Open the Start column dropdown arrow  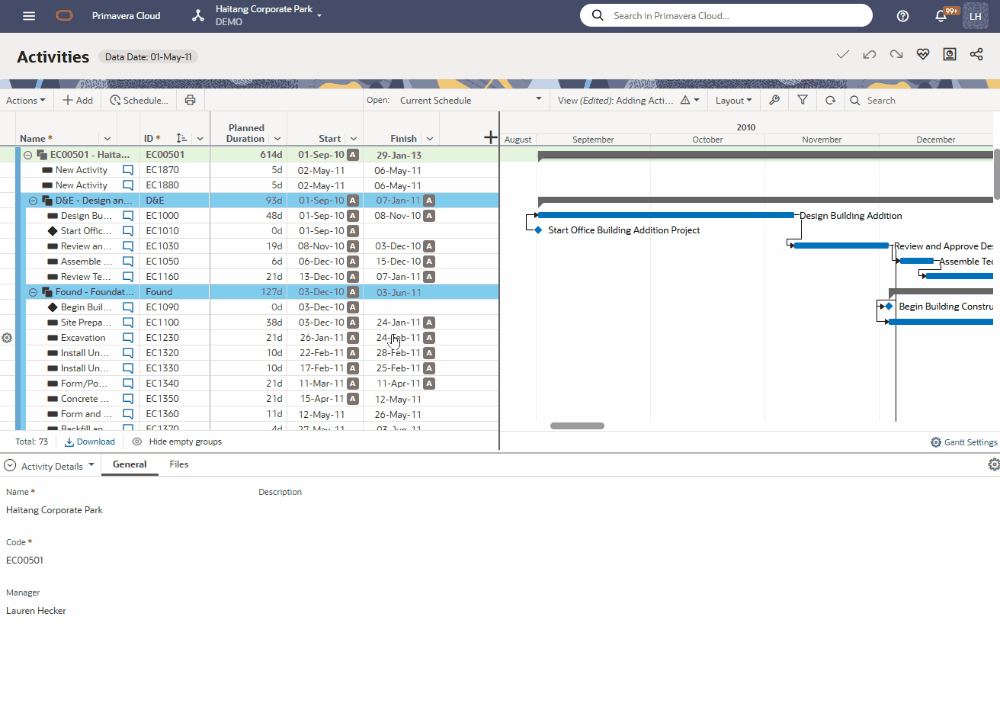353,138
